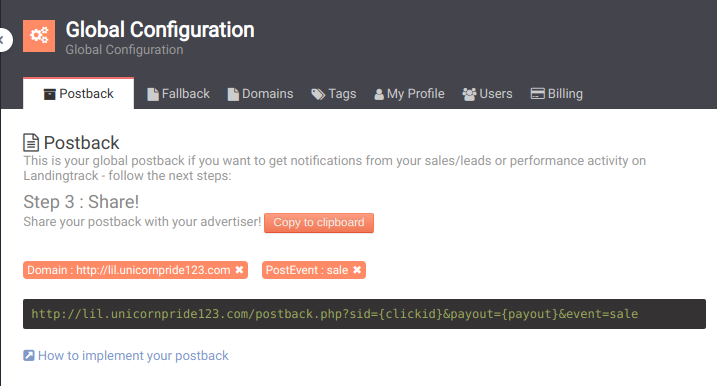This screenshot has width=717, height=386.
Task: Open the My Profile tab
Action: tap(409, 94)
